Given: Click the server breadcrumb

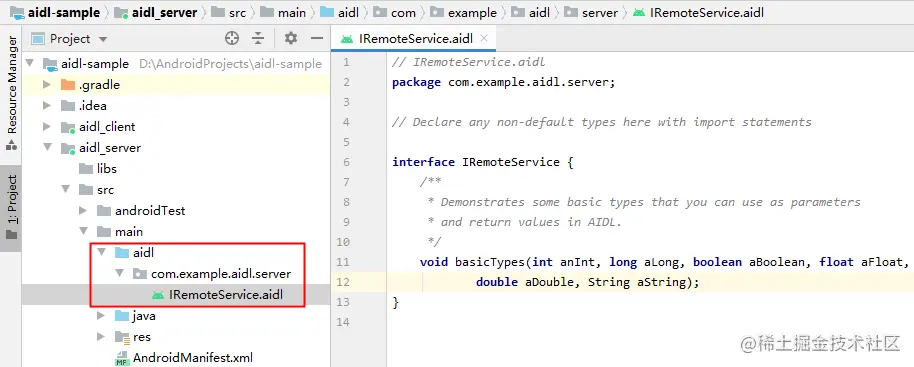Looking at the screenshot, I should [x=600, y=12].
